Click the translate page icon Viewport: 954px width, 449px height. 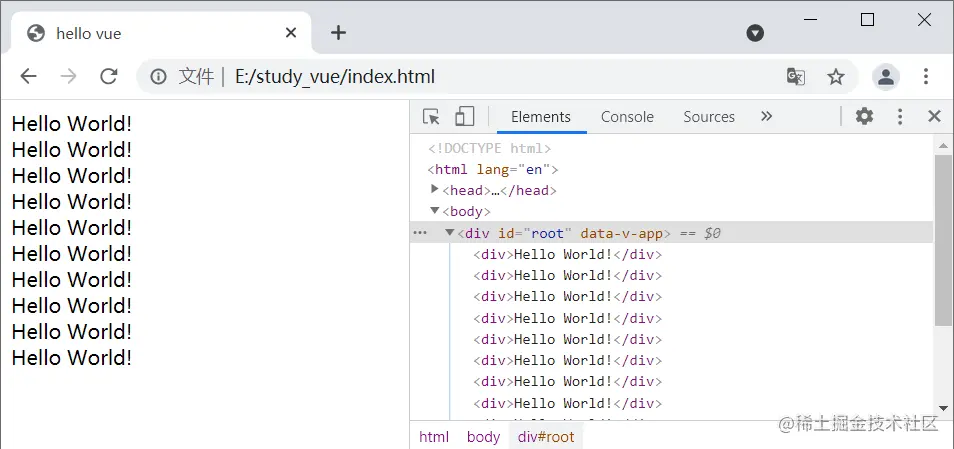pyautogui.click(x=796, y=77)
